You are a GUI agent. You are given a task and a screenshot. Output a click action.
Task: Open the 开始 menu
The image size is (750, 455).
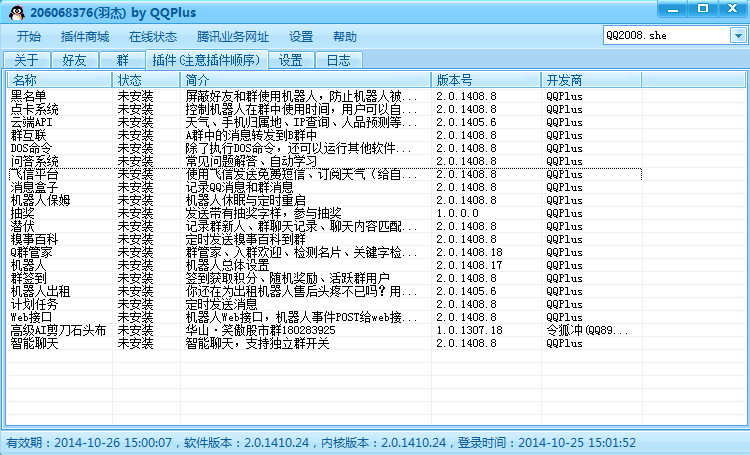click(29, 37)
